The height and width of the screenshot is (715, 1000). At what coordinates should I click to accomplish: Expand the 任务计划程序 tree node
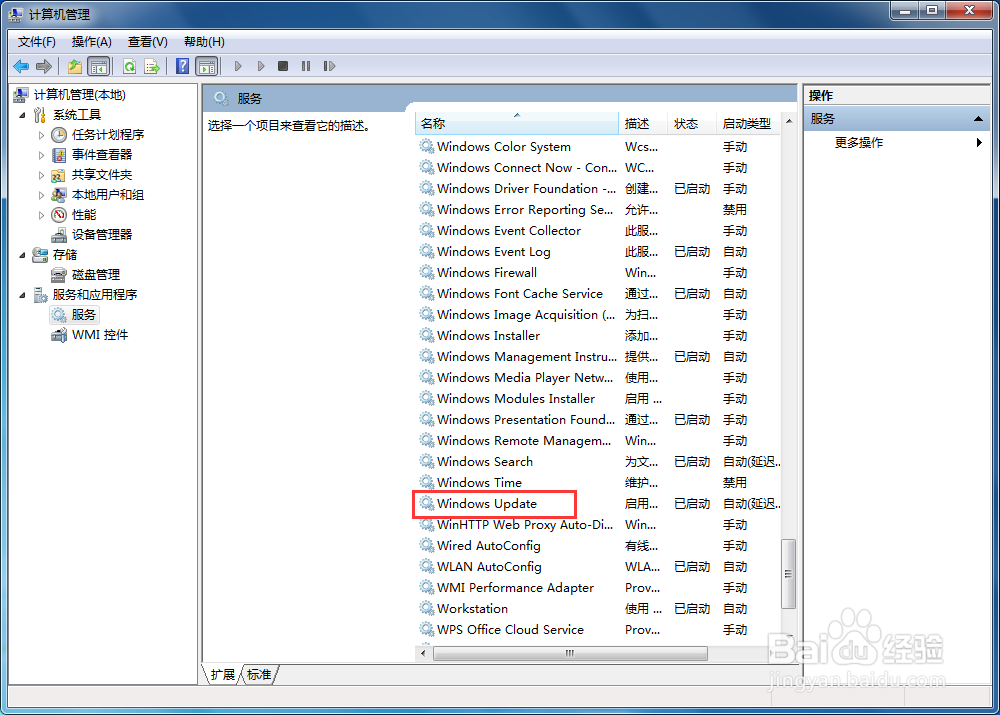(41, 135)
